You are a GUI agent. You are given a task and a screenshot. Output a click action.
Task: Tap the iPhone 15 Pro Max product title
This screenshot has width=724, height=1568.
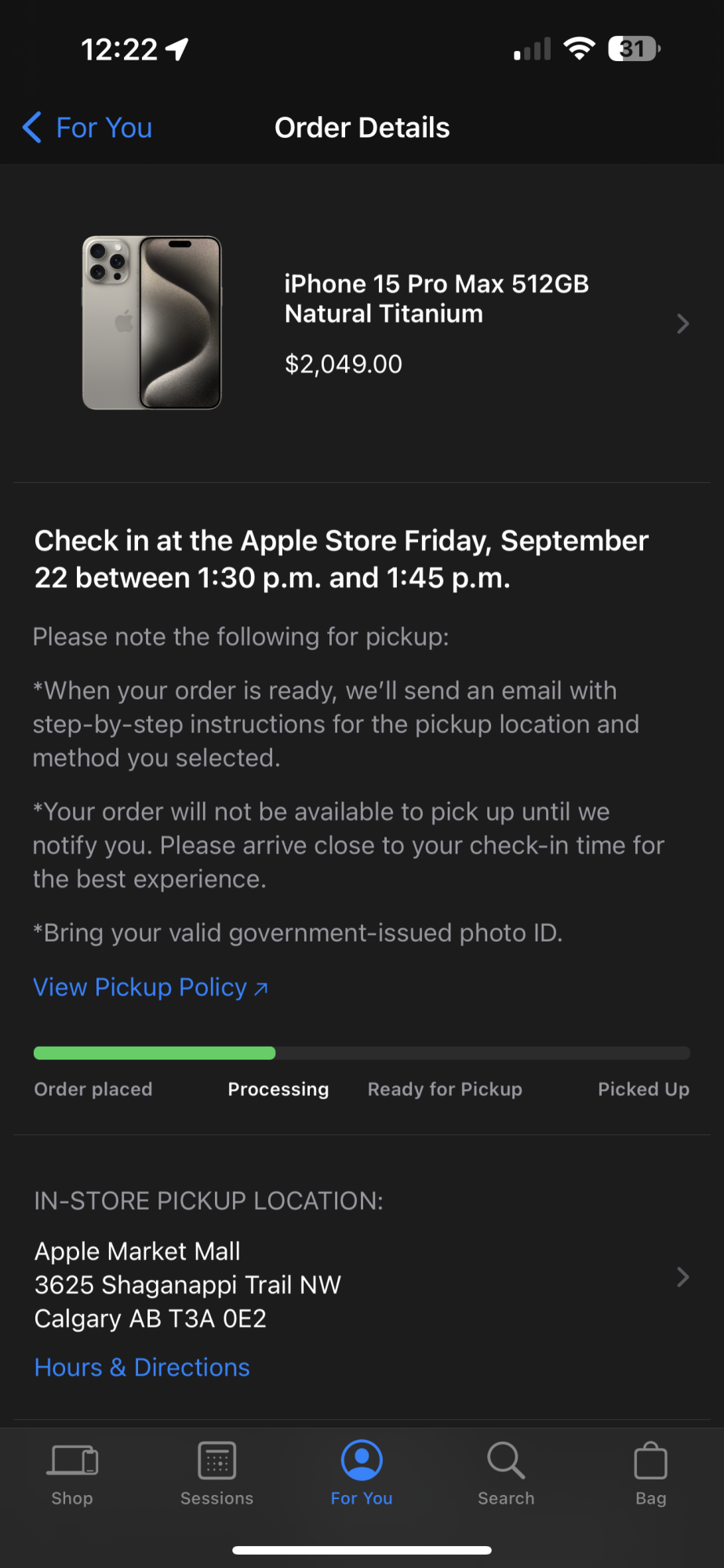coord(436,299)
